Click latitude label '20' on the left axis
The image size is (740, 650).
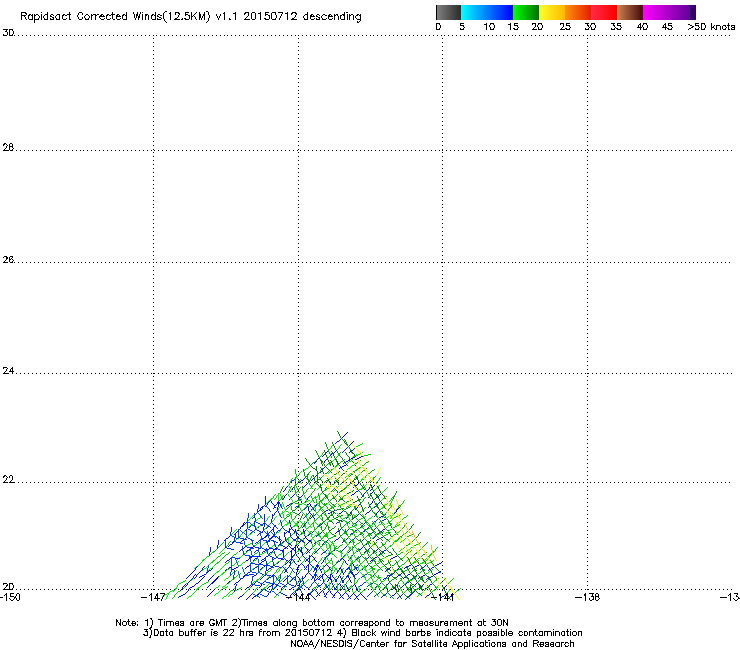[8, 587]
